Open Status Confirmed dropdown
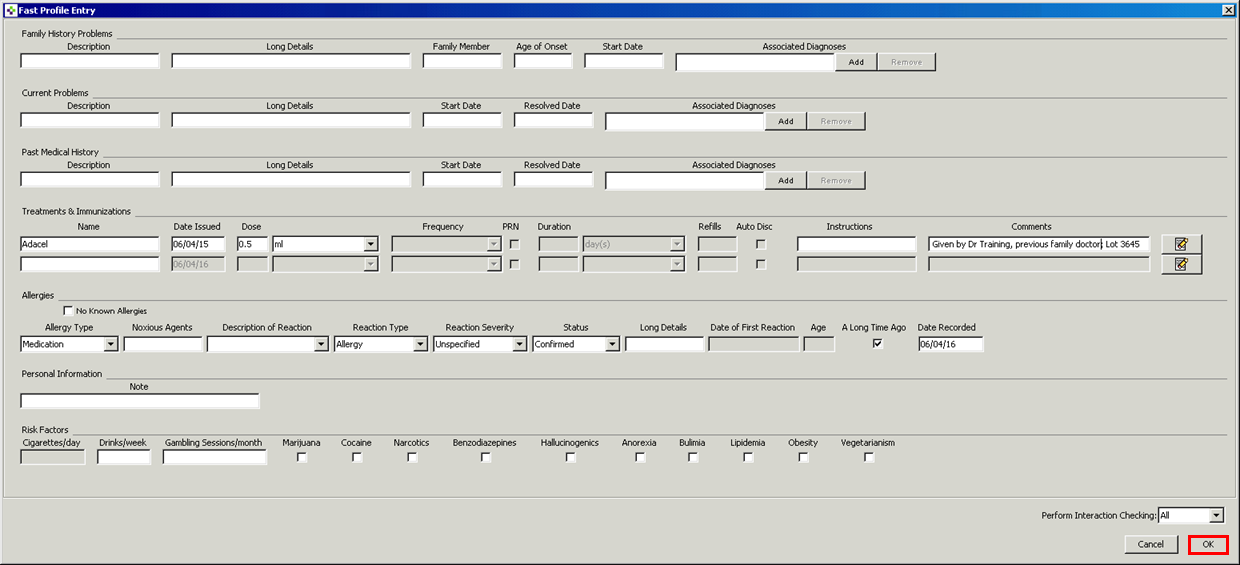 pyautogui.click(x=612, y=344)
